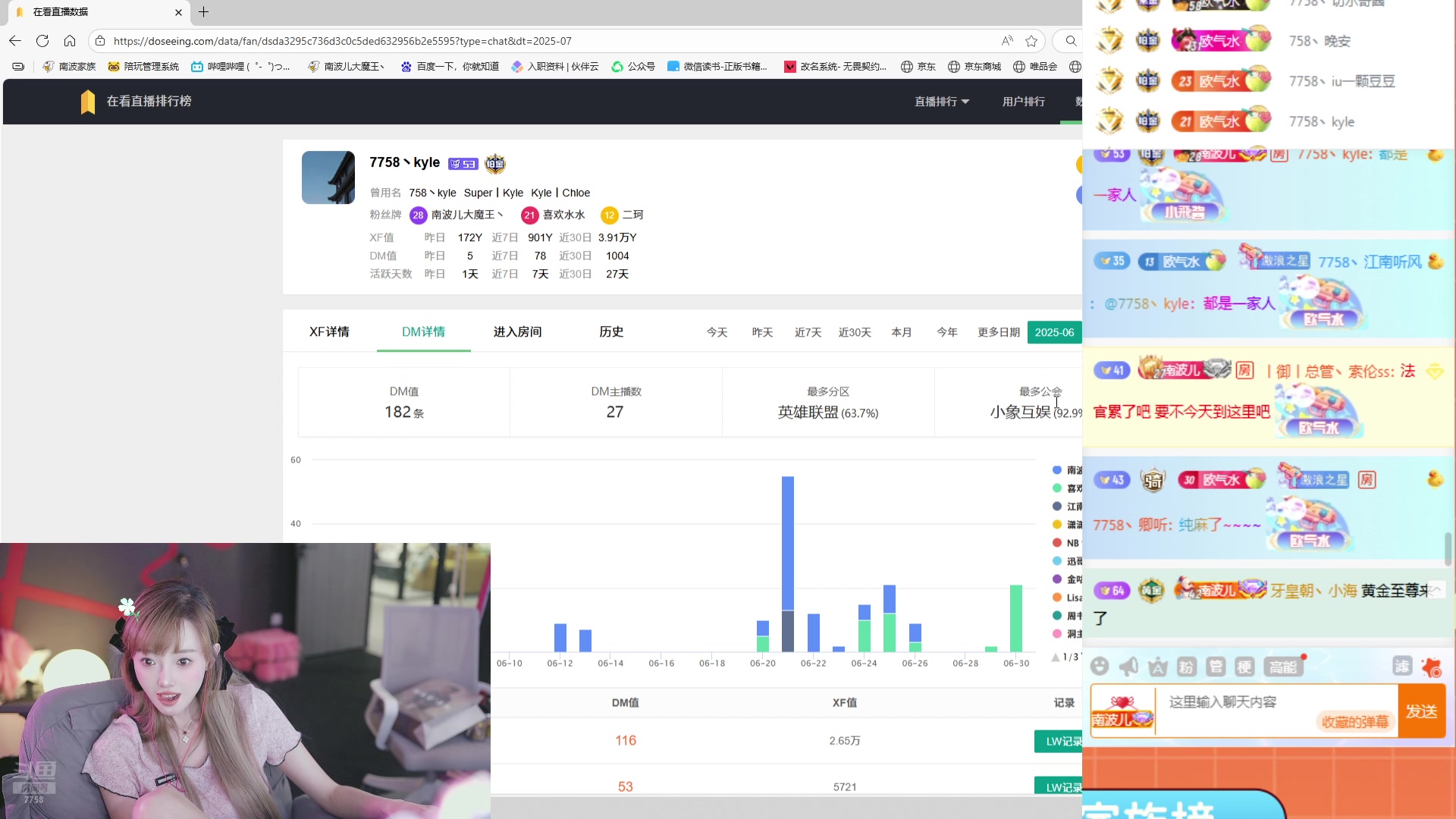This screenshot has width=1456, height=819.
Task: Click the 帕鲁 guild badge next to username
Action: (495, 163)
